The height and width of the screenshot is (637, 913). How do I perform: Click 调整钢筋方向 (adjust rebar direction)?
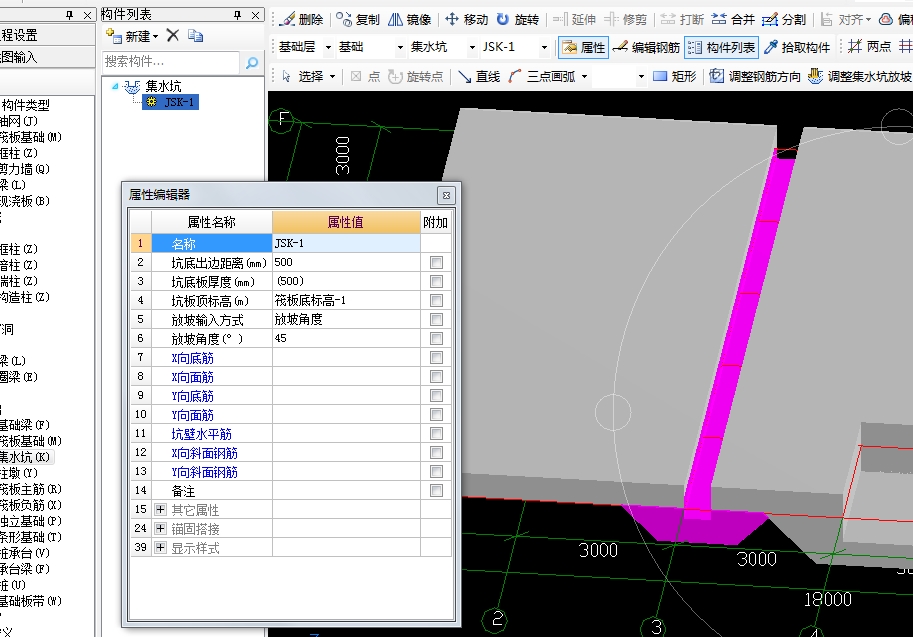[x=755, y=76]
